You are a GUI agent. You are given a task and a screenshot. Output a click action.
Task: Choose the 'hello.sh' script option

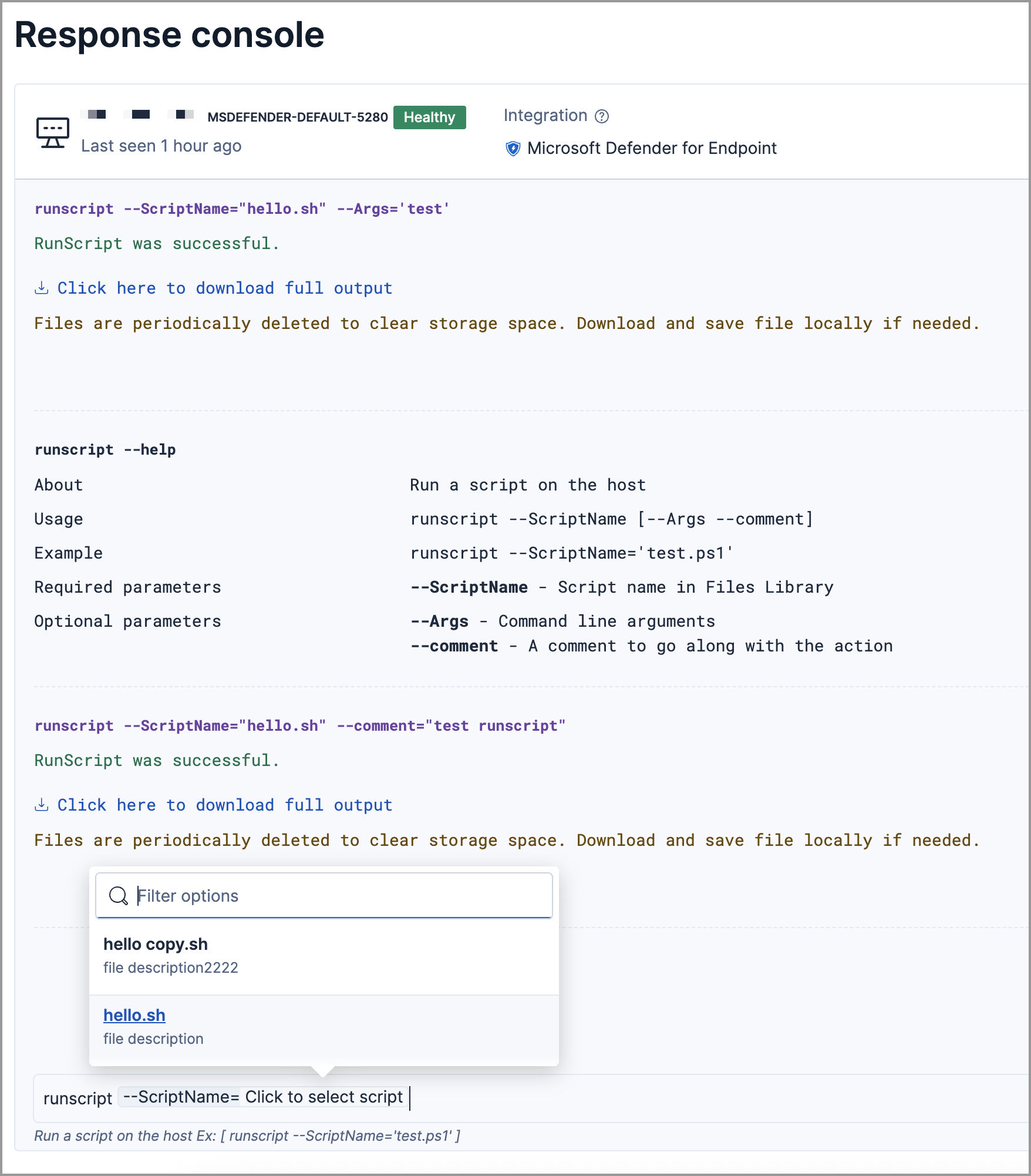[134, 1016]
